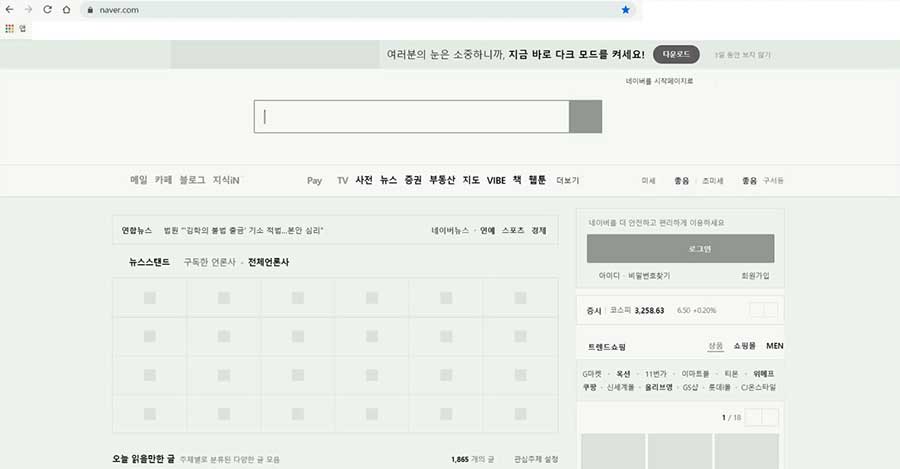
Task: Open the G마켓 shopping mall link
Action: 592,374
